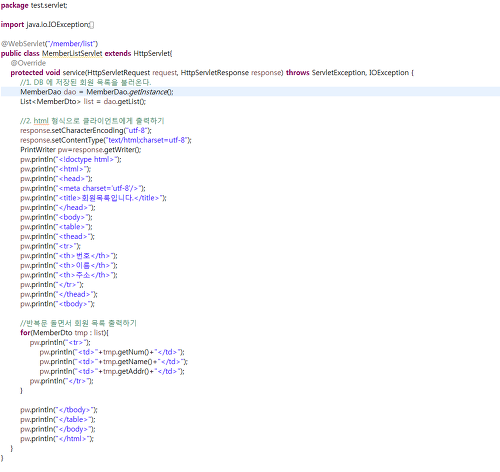
Task: Click the response.setContentType line
Action: point(106,140)
